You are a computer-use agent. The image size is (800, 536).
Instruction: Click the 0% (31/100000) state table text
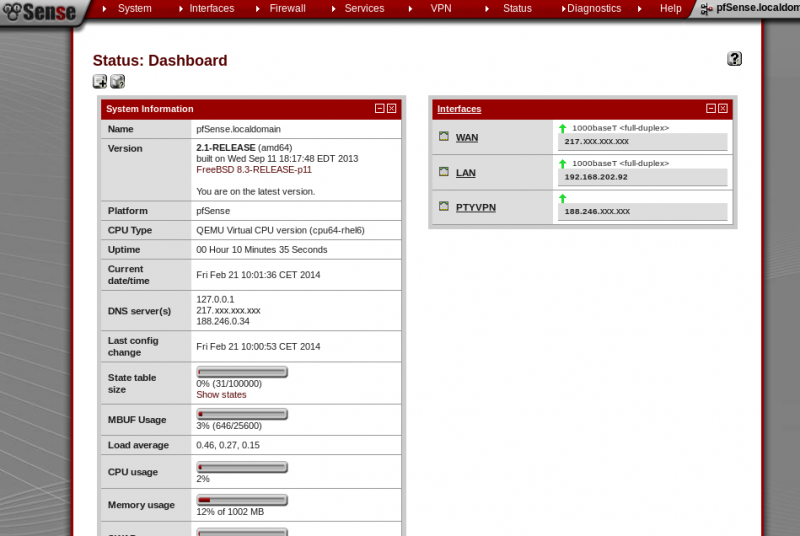[229, 384]
